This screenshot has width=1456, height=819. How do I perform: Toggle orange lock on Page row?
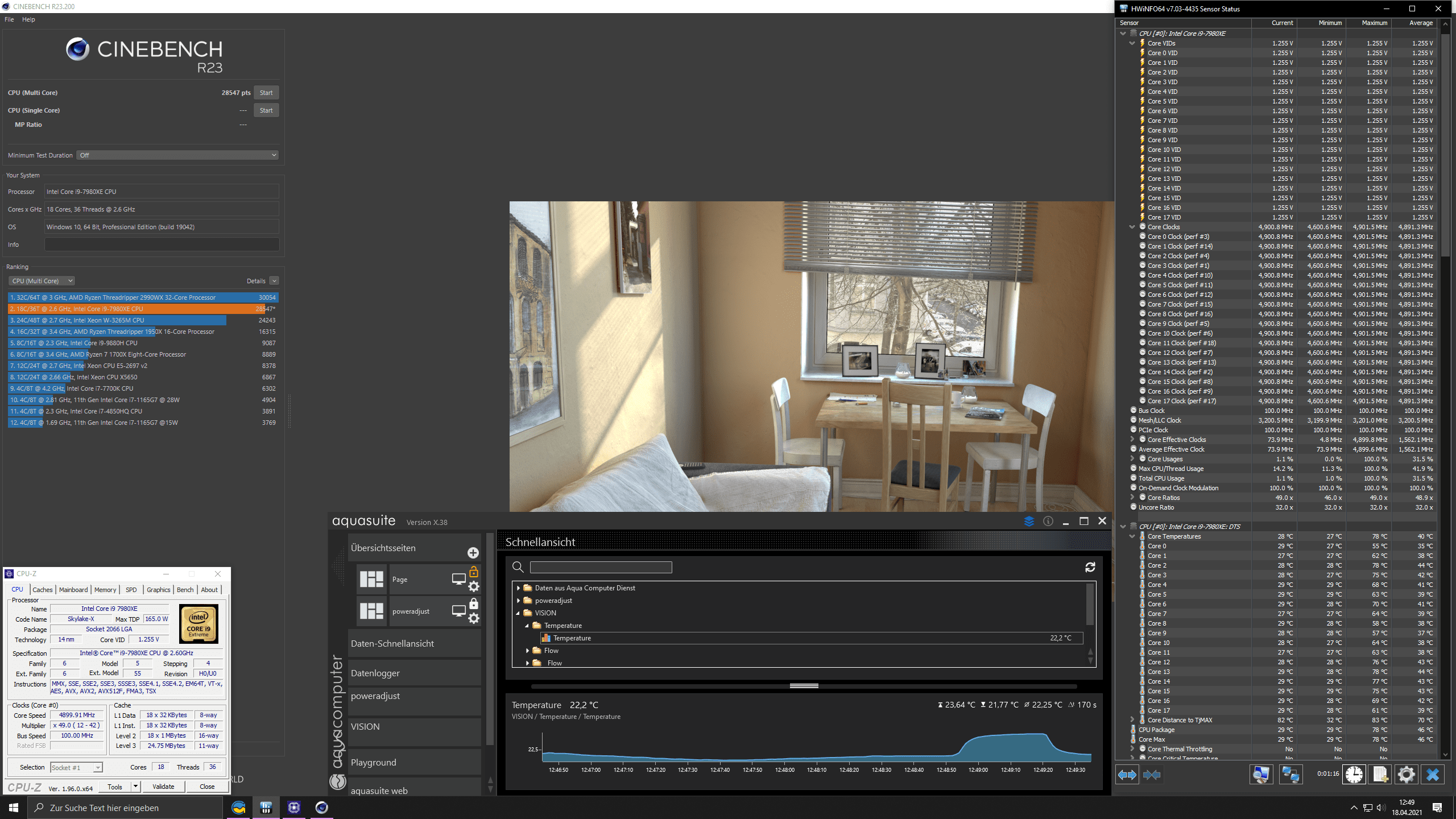(x=474, y=572)
